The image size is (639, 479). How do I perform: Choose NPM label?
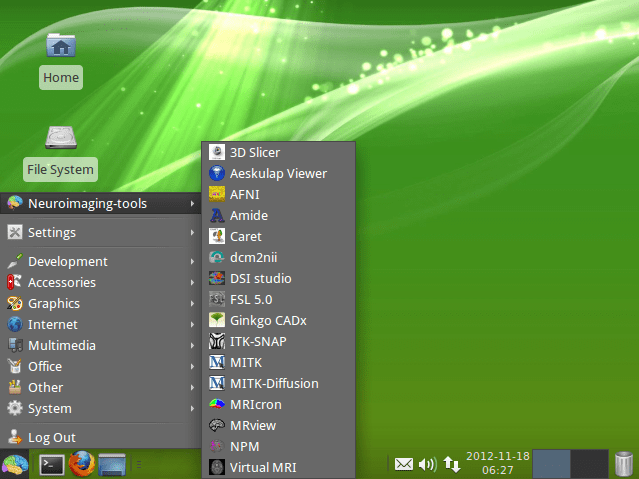[245, 446]
